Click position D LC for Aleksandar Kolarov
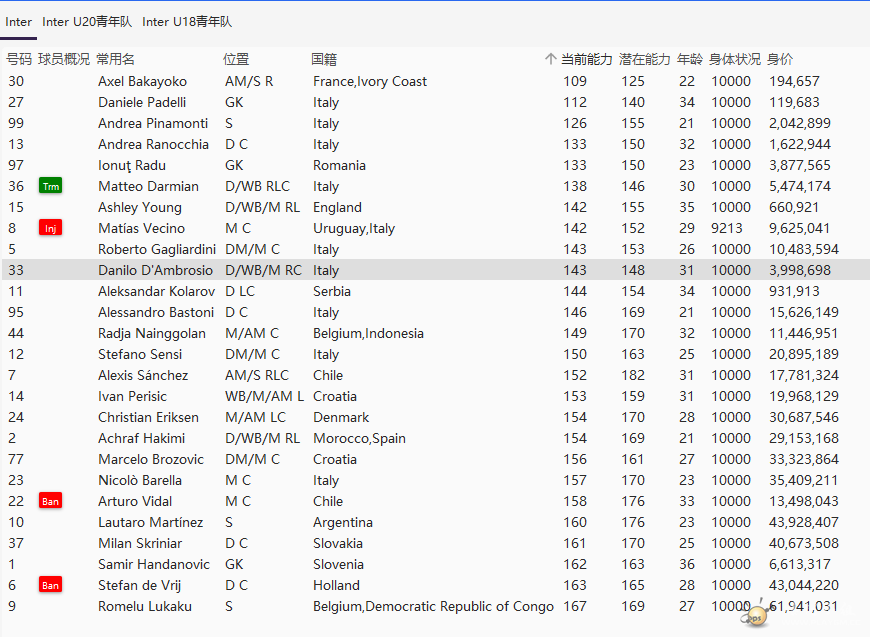 240,291
